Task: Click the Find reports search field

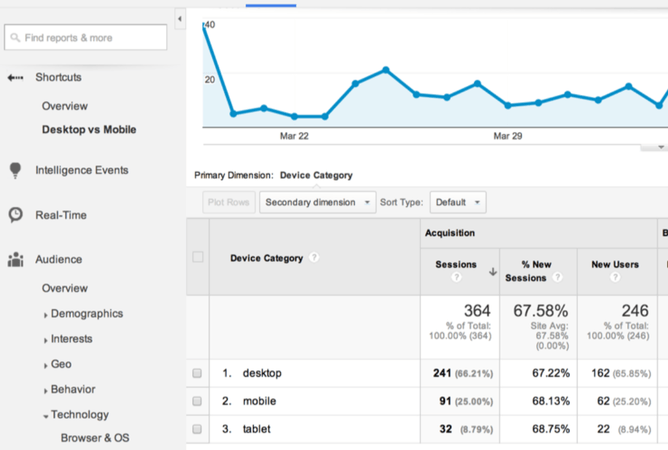Action: click(85, 38)
